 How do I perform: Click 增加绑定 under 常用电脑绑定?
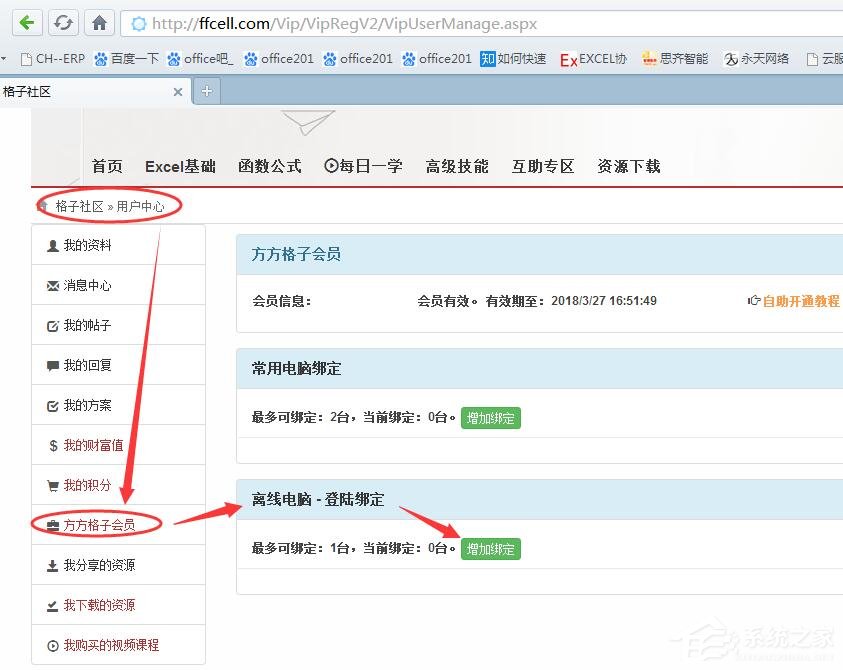click(491, 419)
